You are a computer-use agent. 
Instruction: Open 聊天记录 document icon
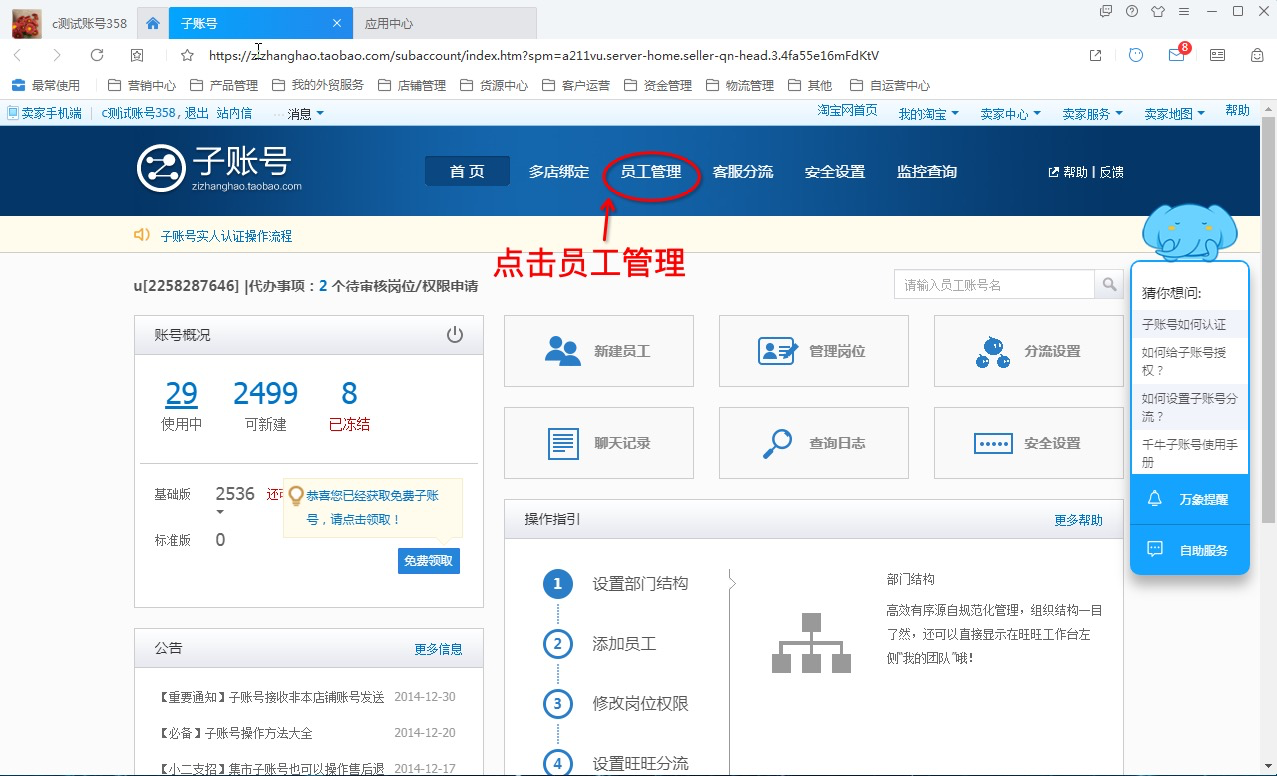click(563, 443)
